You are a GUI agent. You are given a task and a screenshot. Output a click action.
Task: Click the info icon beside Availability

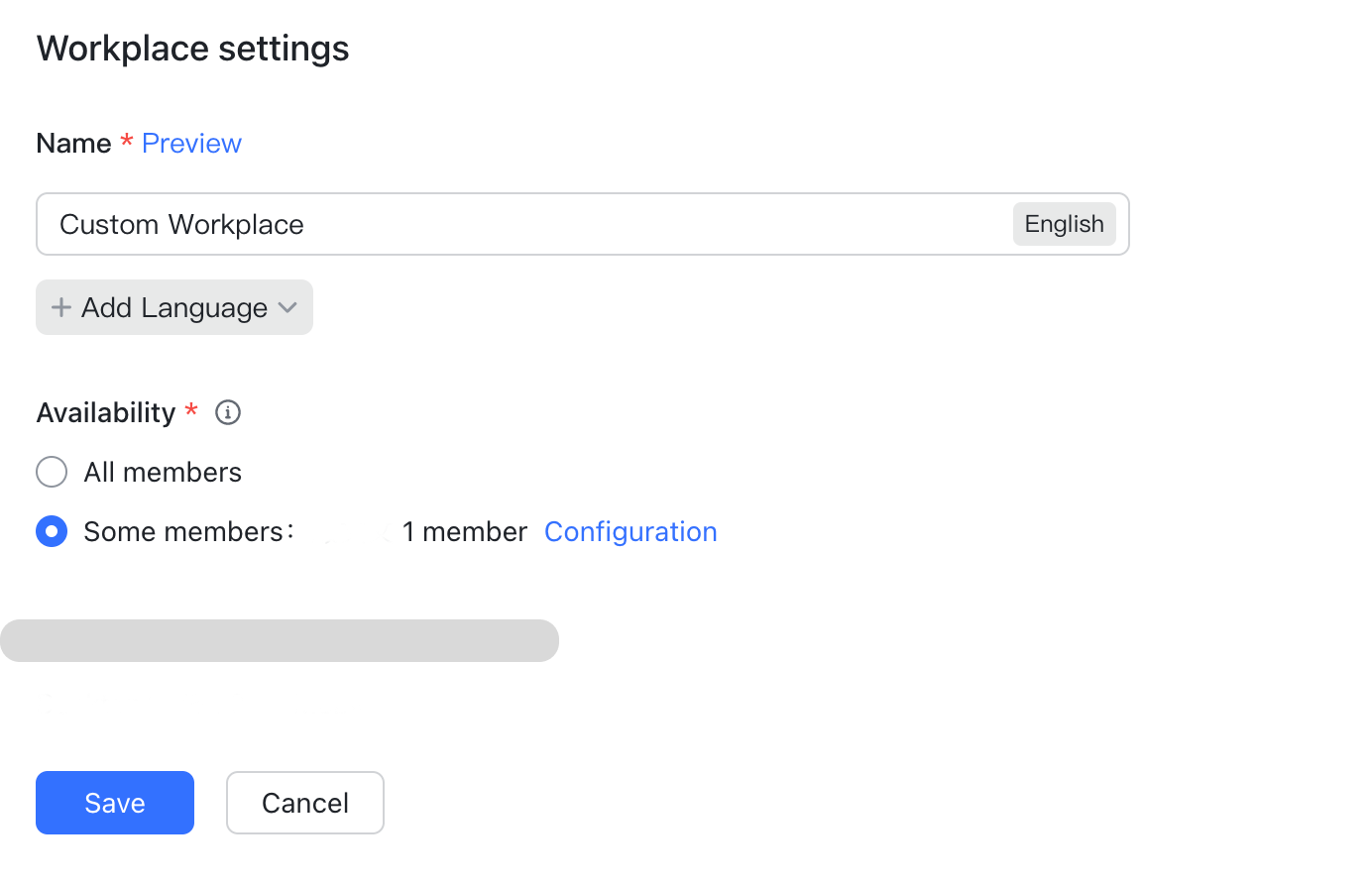point(228,412)
